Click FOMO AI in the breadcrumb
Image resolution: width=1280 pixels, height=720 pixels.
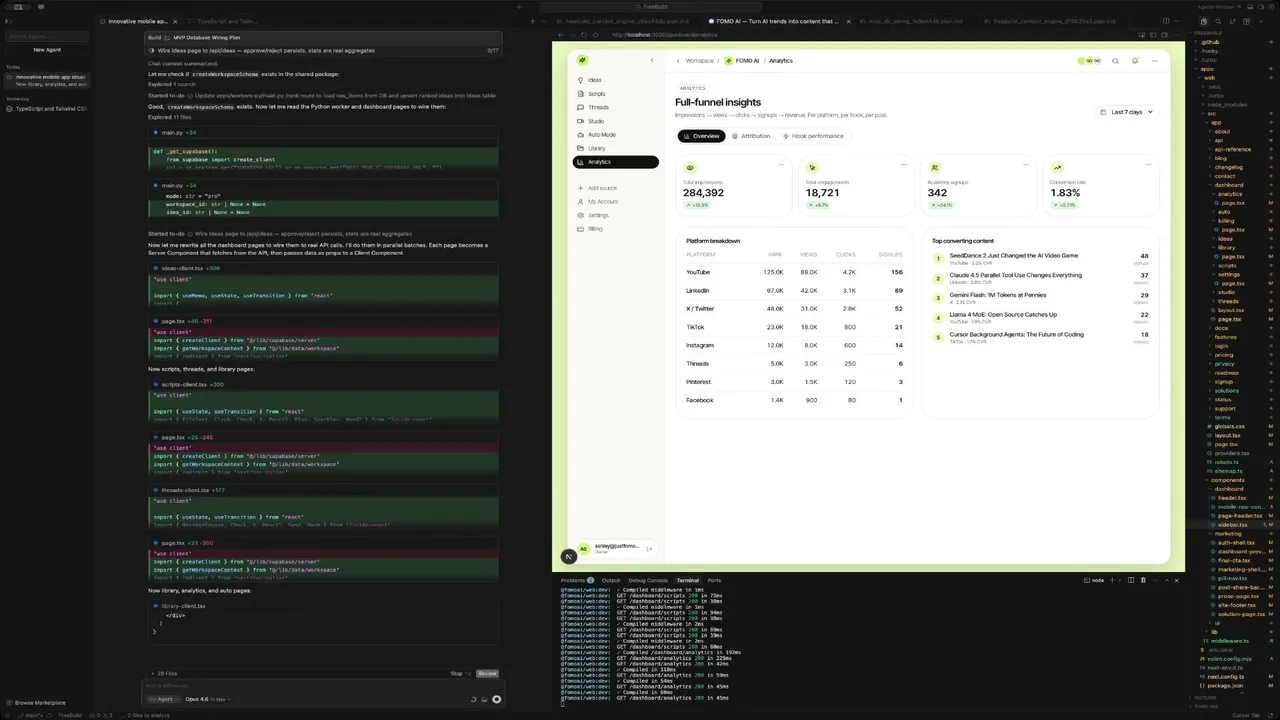[x=742, y=61]
